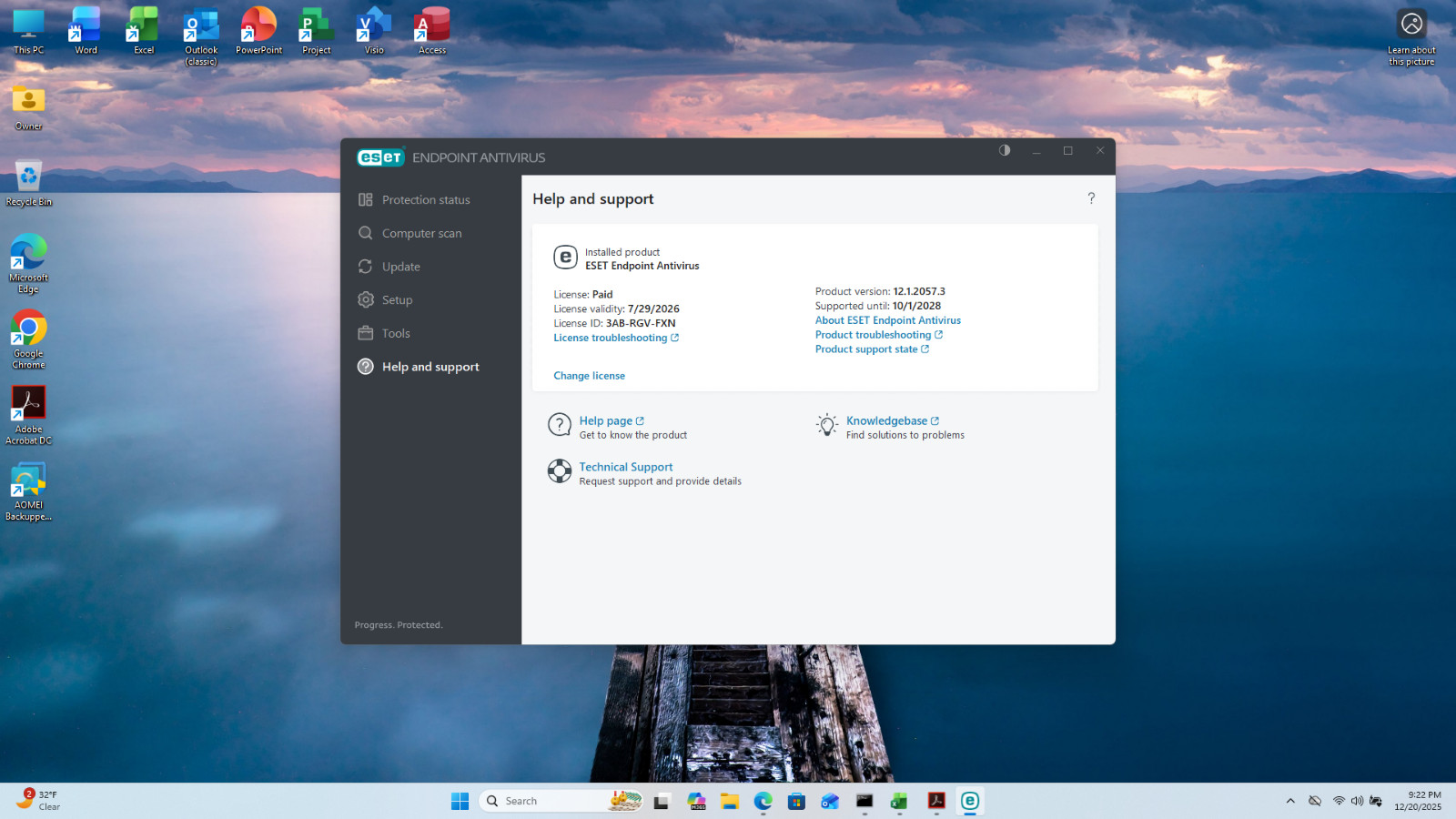
Task: Click the Knowledgebase lightbulb icon
Action: coord(827,425)
